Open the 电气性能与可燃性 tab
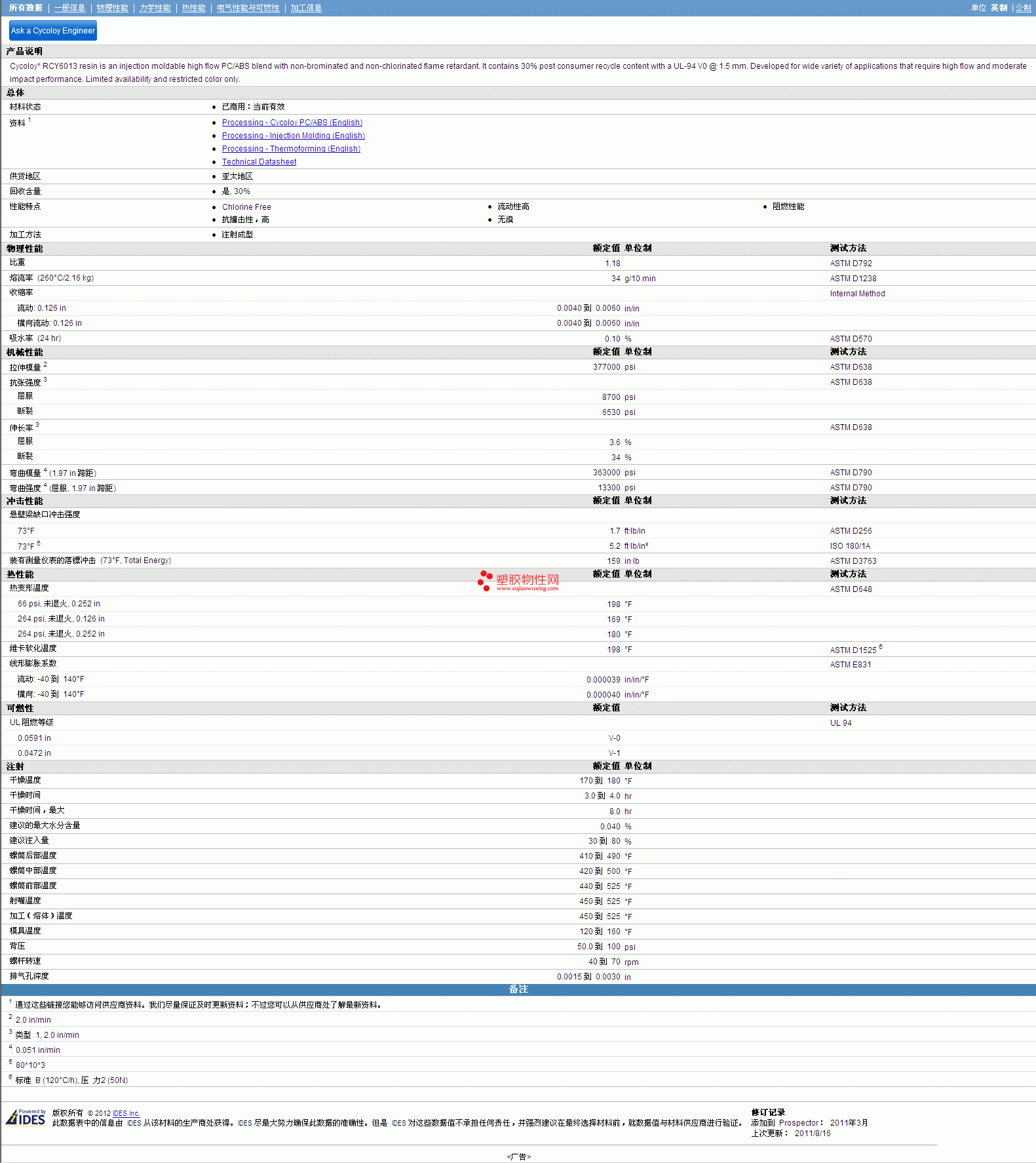Image resolution: width=1036 pixels, height=1163 pixels. coord(248,8)
